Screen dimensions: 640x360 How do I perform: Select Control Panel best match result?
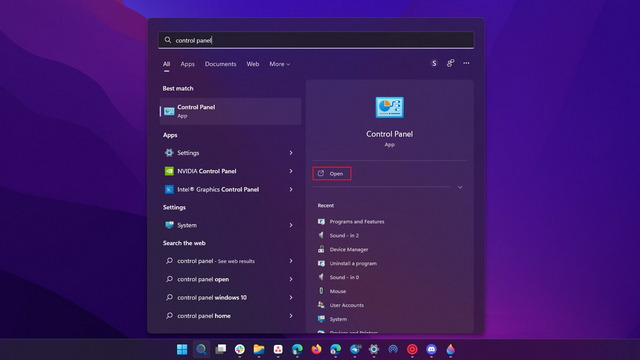[x=230, y=111]
